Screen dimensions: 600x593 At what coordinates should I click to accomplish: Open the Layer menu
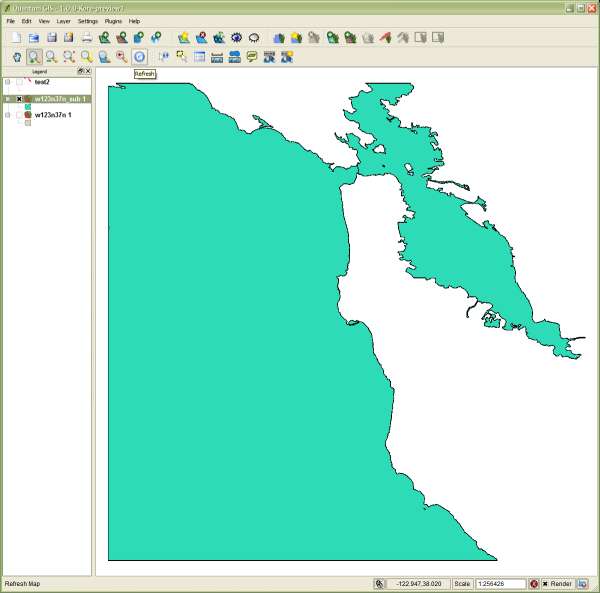[64, 21]
